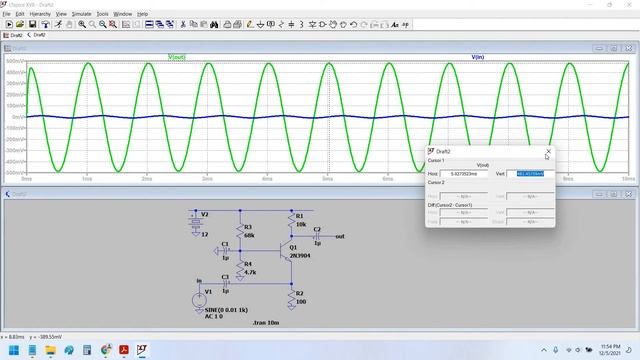Viewport: 640px width, 360px height.
Task: Save the schematic with the floppy disk icon
Action: (x=32, y=24)
